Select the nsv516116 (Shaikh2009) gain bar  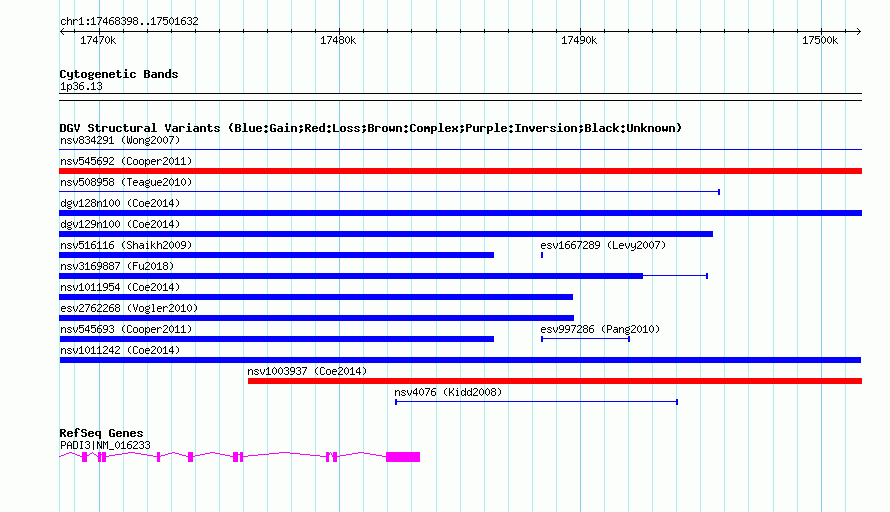tap(276, 255)
